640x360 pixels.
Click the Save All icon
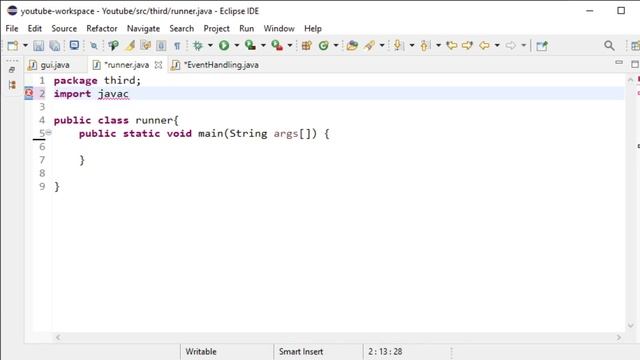55,46
